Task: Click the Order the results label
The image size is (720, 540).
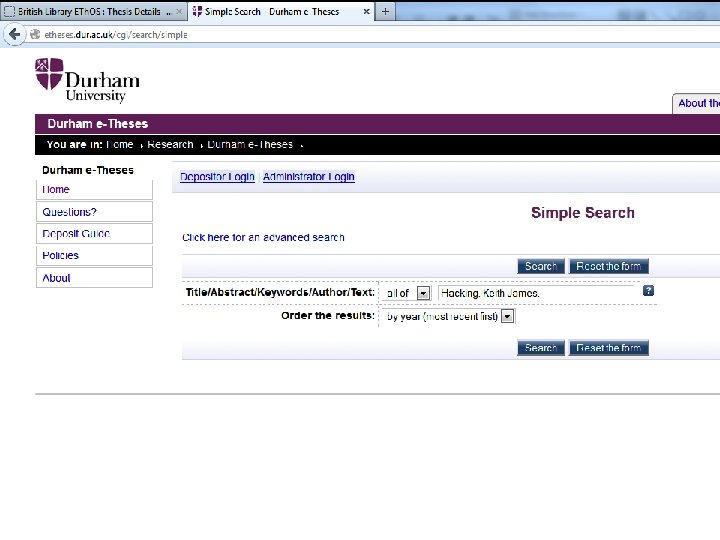Action: tap(328, 315)
